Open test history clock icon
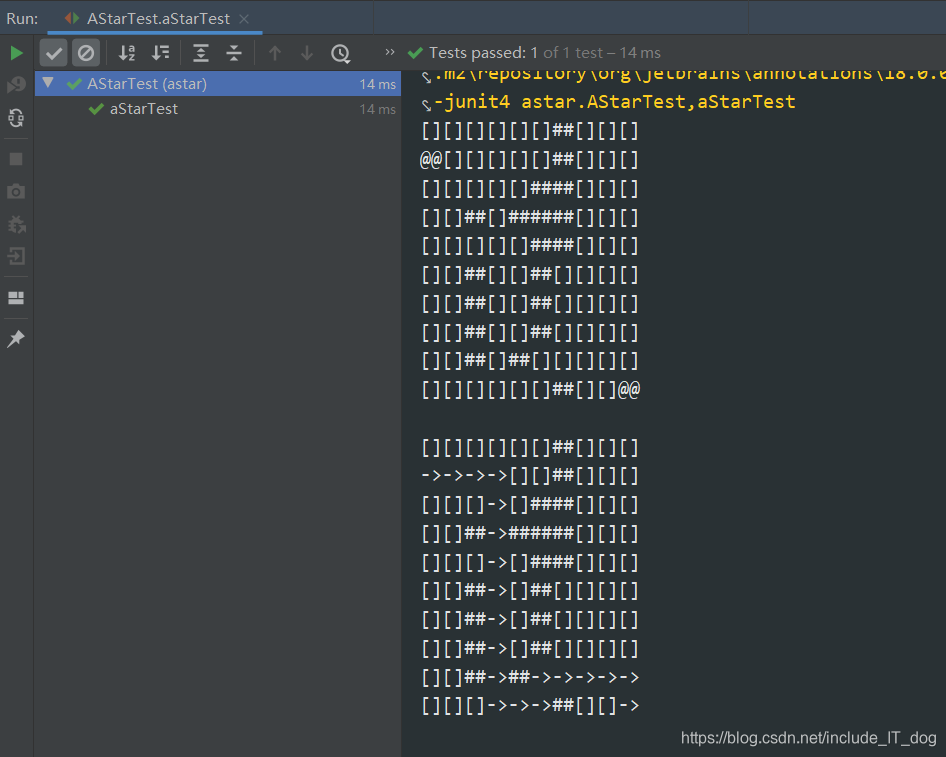This screenshot has height=757, width=946. coord(340,54)
